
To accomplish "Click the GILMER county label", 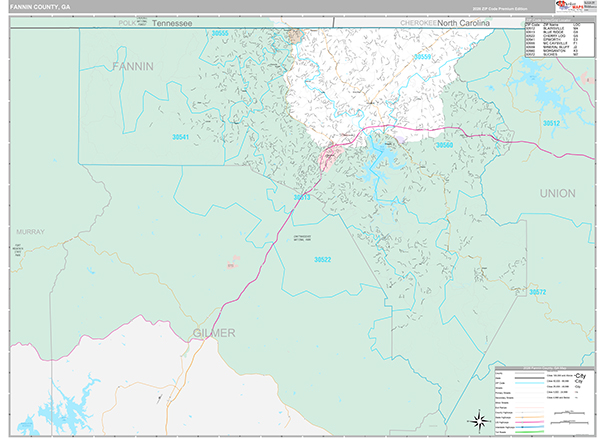I will (214, 331).
